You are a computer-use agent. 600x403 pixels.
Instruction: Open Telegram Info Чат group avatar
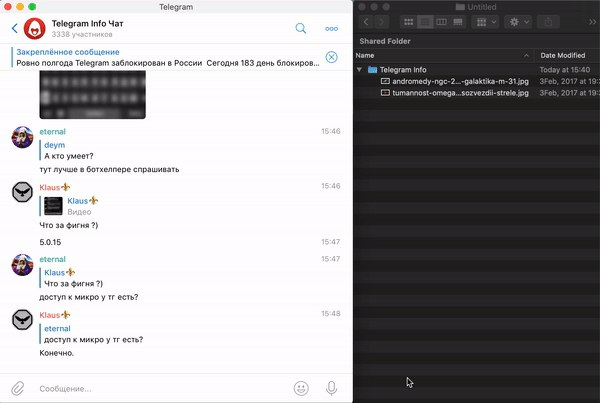[34, 28]
